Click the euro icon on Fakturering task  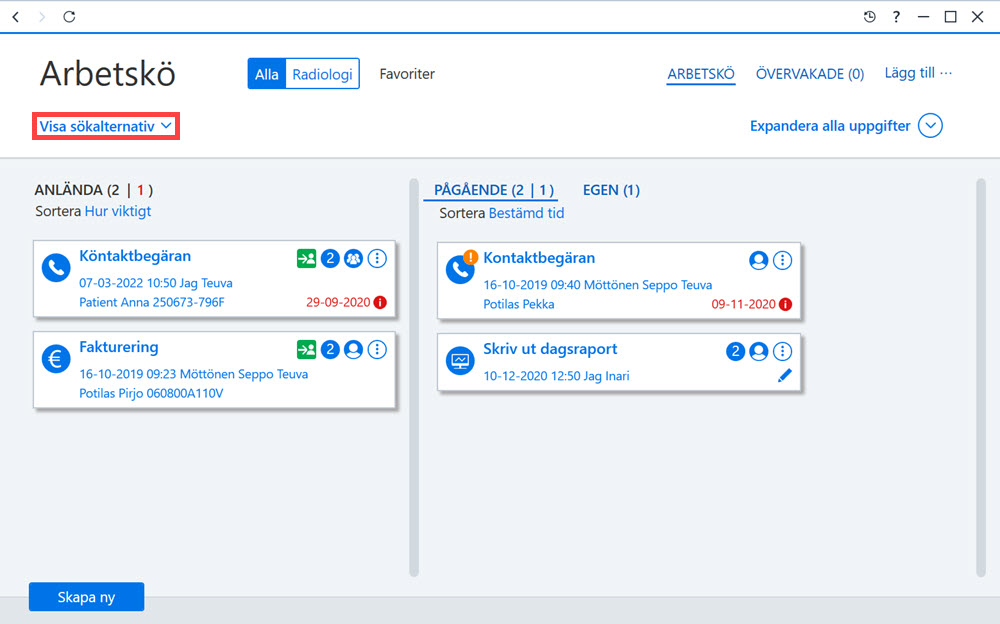56,359
